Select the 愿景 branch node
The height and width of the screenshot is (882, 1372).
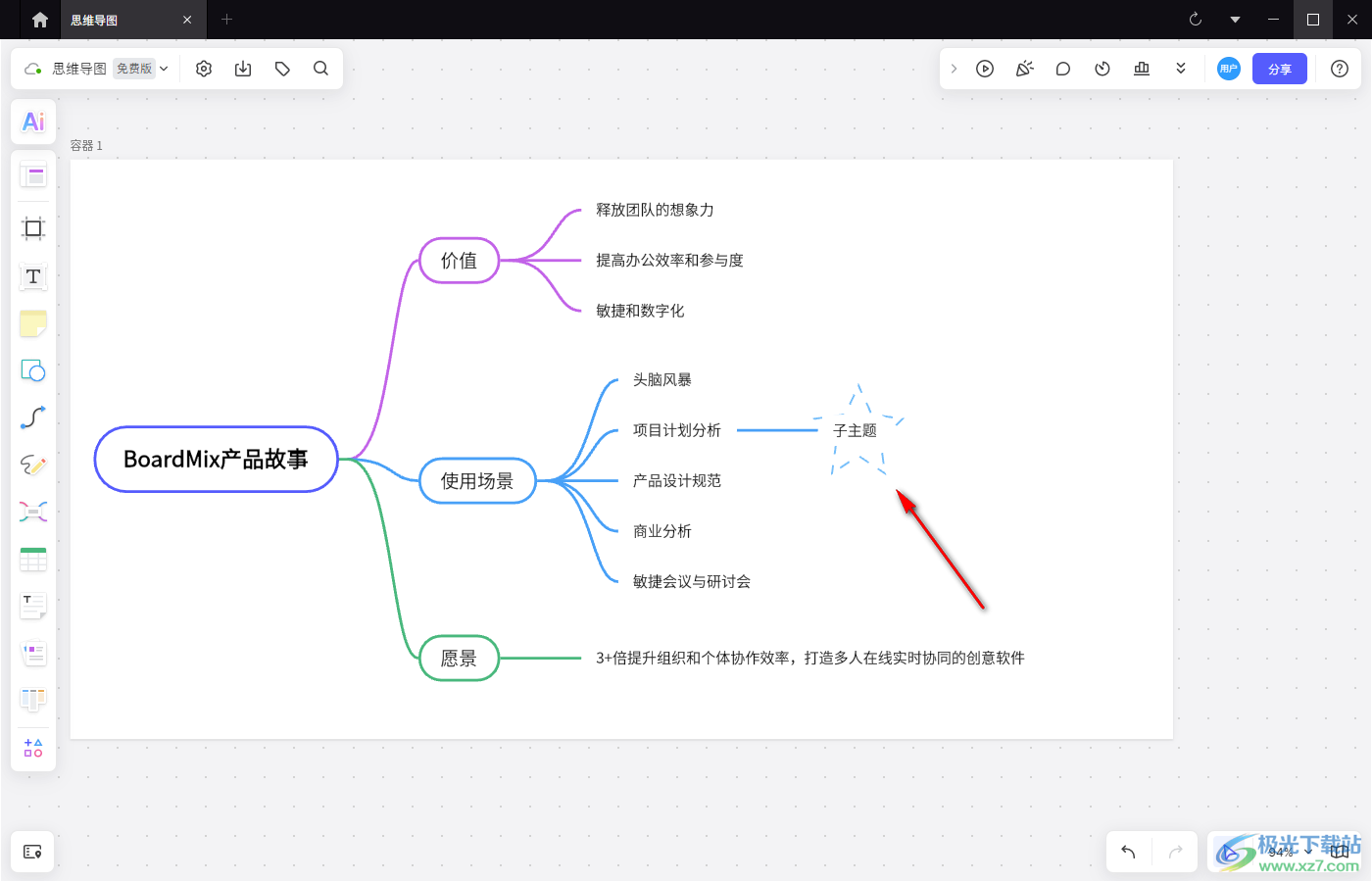coord(460,659)
